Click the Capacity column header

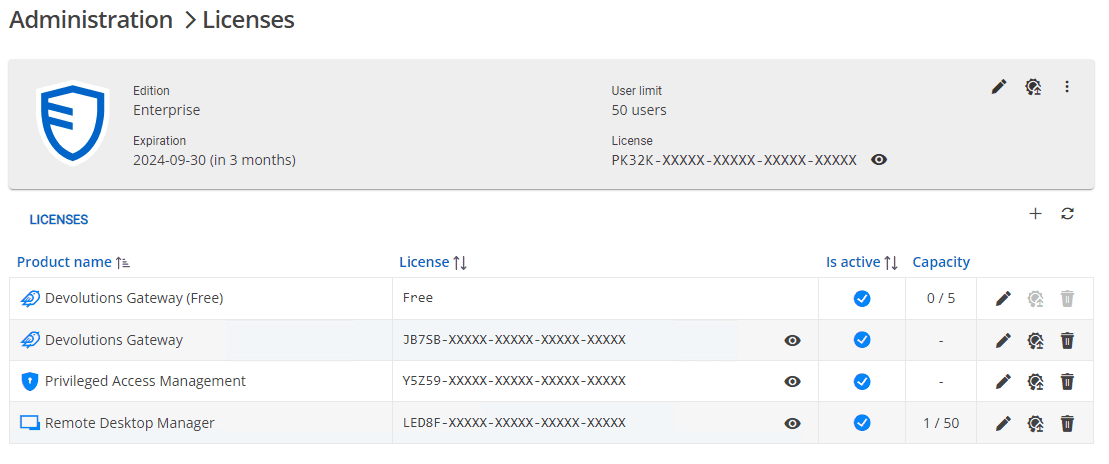tap(941, 262)
